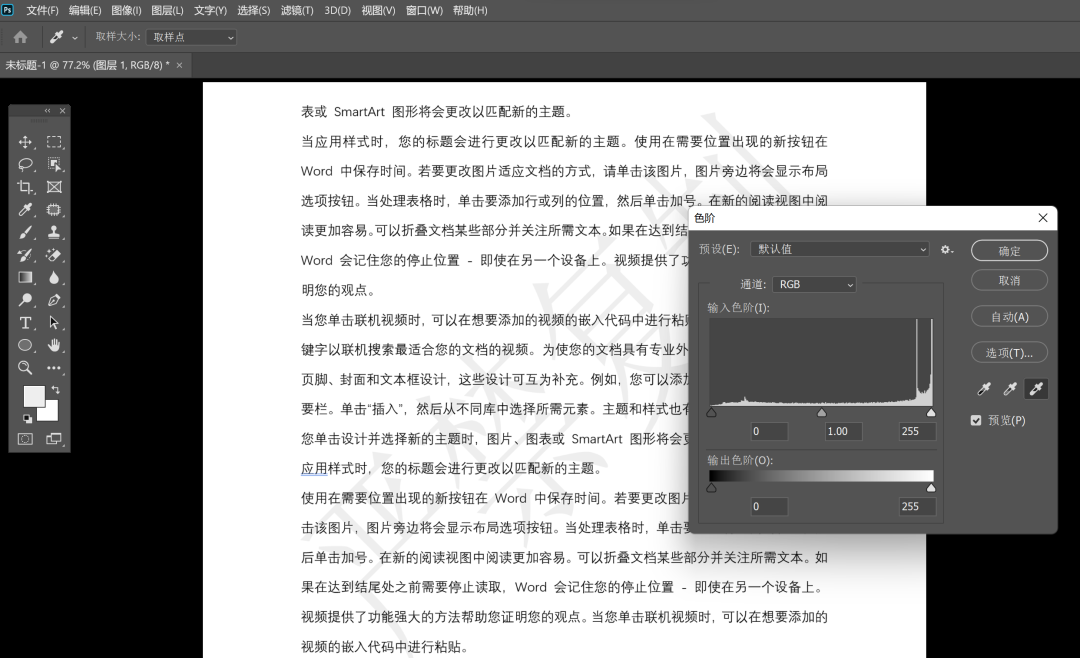
Task: Open the Levels preset options gear menu
Action: click(946, 249)
